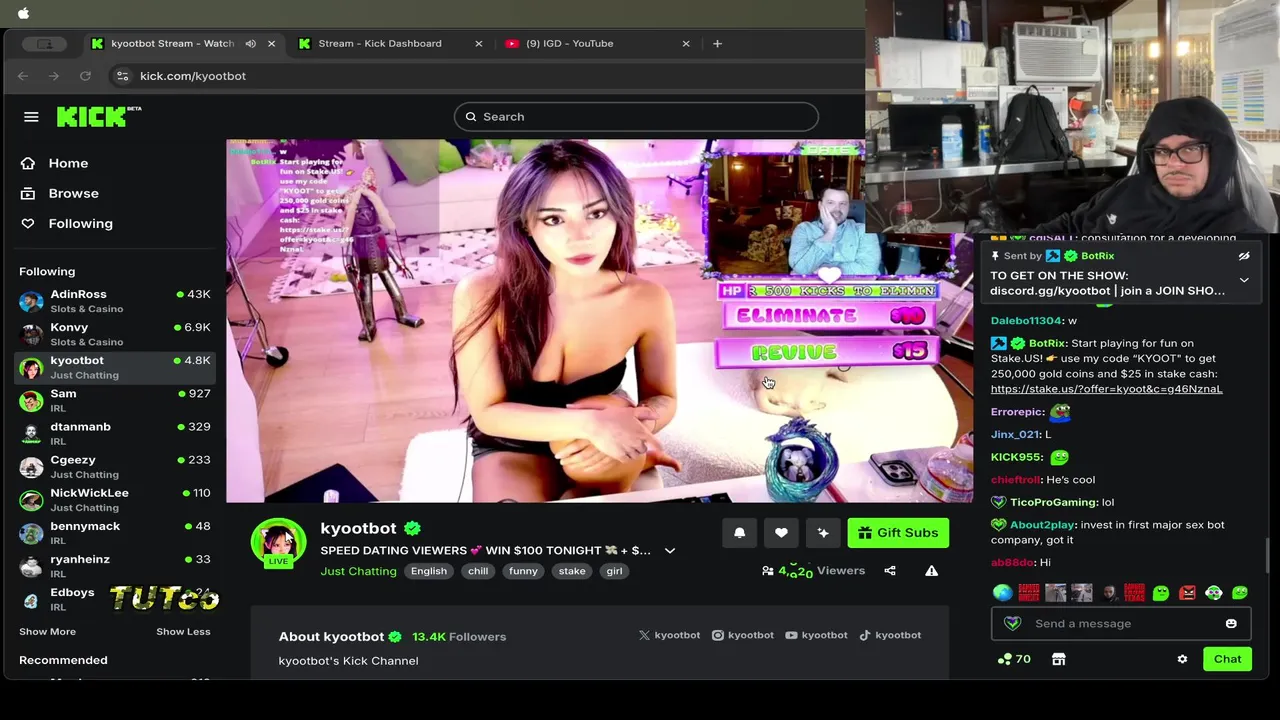Screen dimensions: 1280x720
Task: Click the stream video player
Action: [599, 321]
